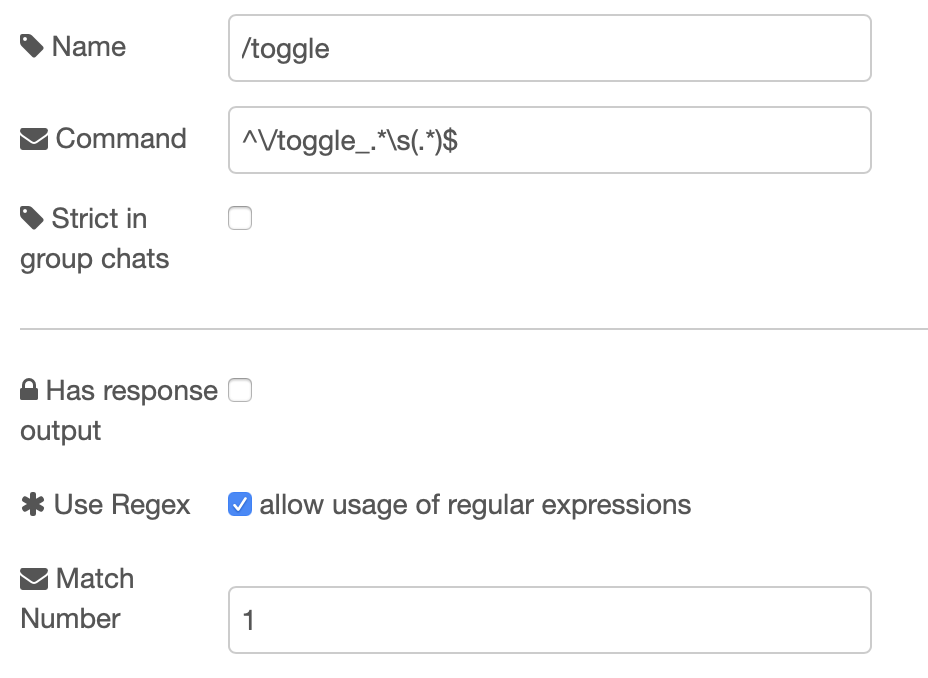This screenshot has height=678, width=928.
Task: Check the Has response output checkbox
Action: (x=240, y=391)
